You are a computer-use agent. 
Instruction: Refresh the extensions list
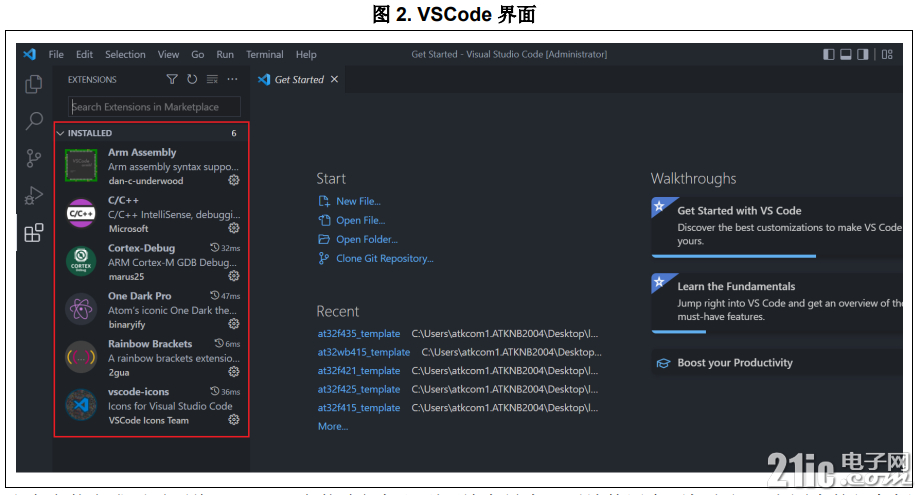tap(192, 79)
